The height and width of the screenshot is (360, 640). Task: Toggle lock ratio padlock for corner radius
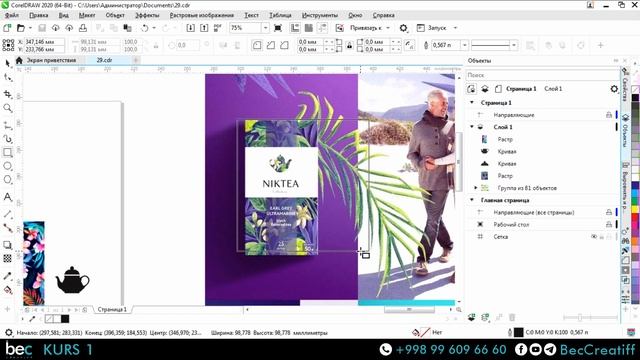pos(349,45)
